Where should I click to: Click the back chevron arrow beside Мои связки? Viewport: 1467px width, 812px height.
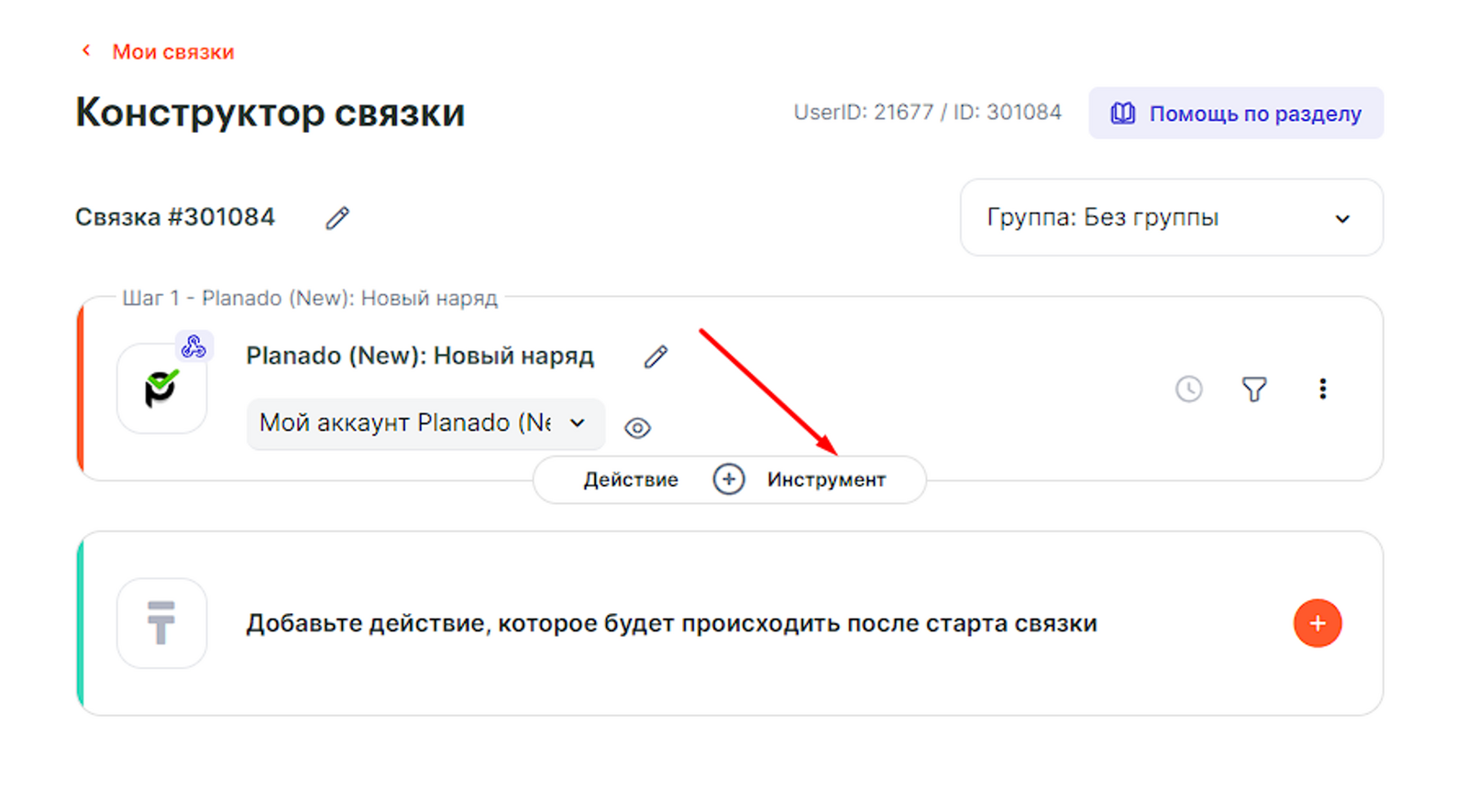(86, 51)
